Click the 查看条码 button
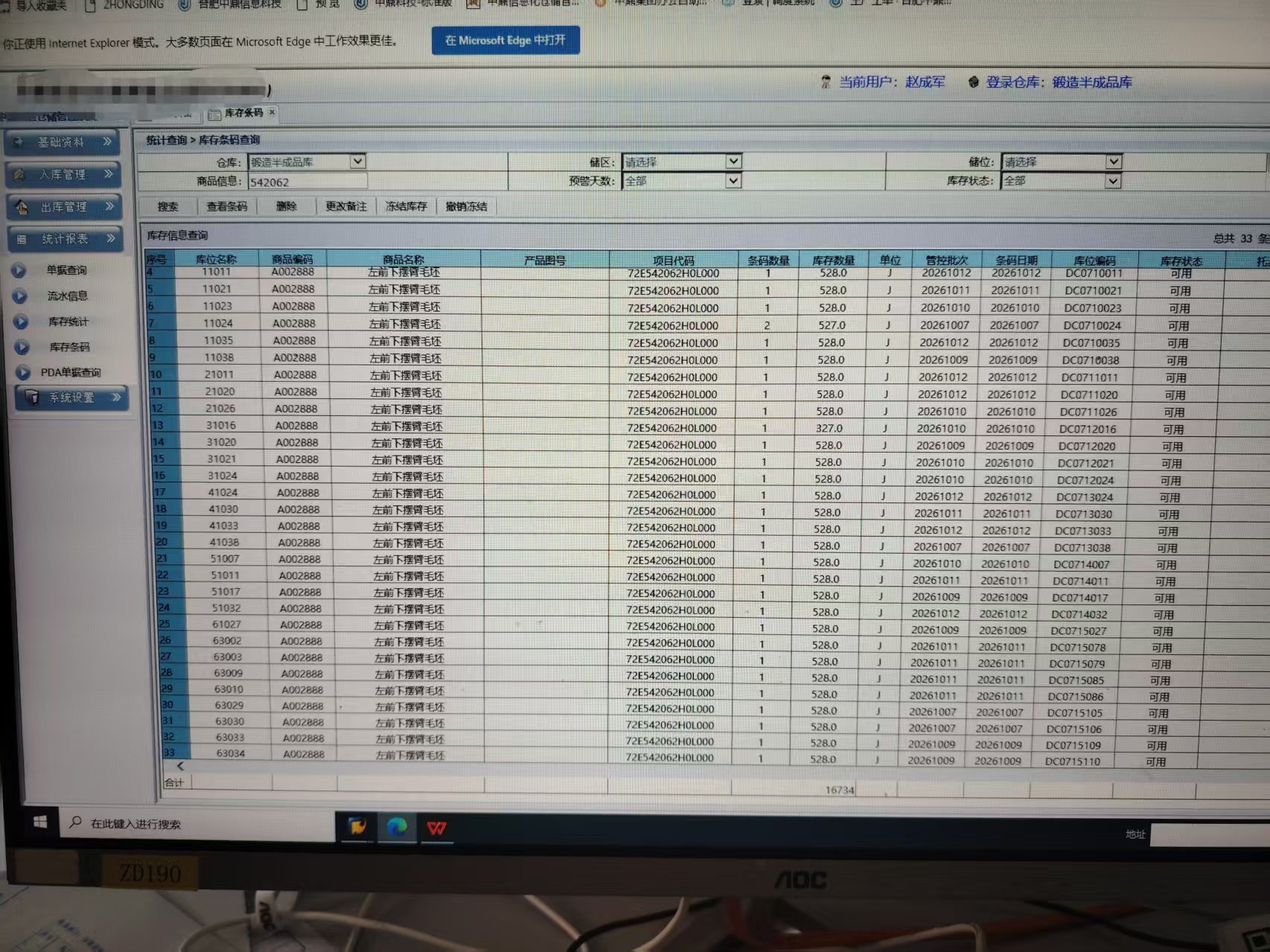Screen dimensions: 1270x952 coord(226,206)
